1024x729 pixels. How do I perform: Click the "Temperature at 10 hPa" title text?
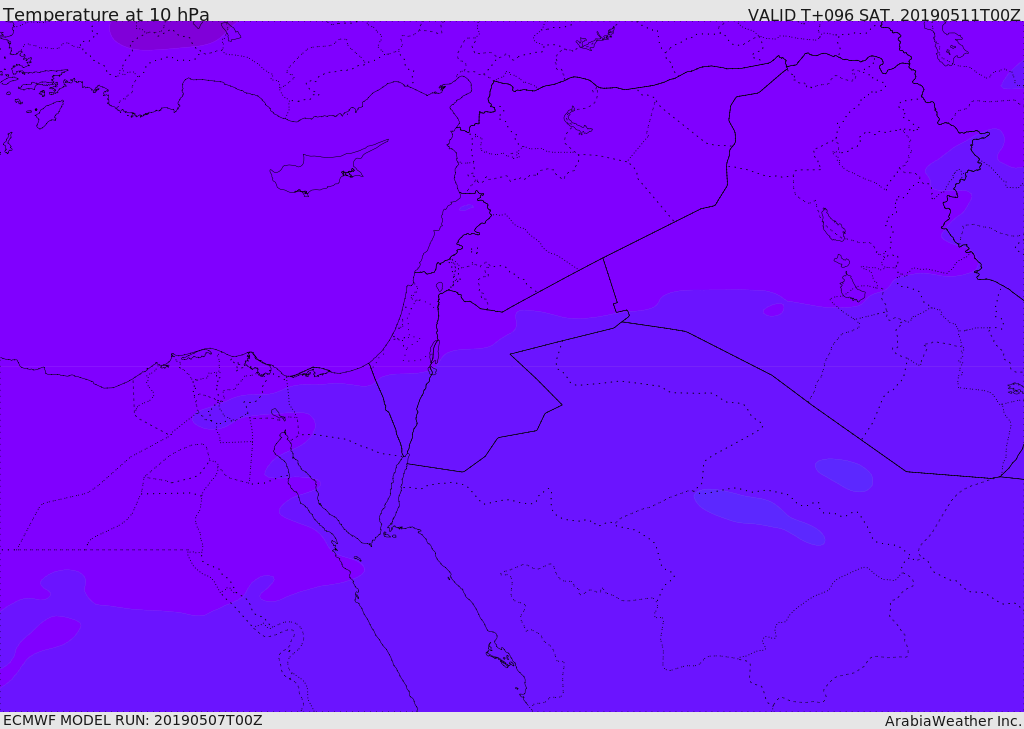106,14
